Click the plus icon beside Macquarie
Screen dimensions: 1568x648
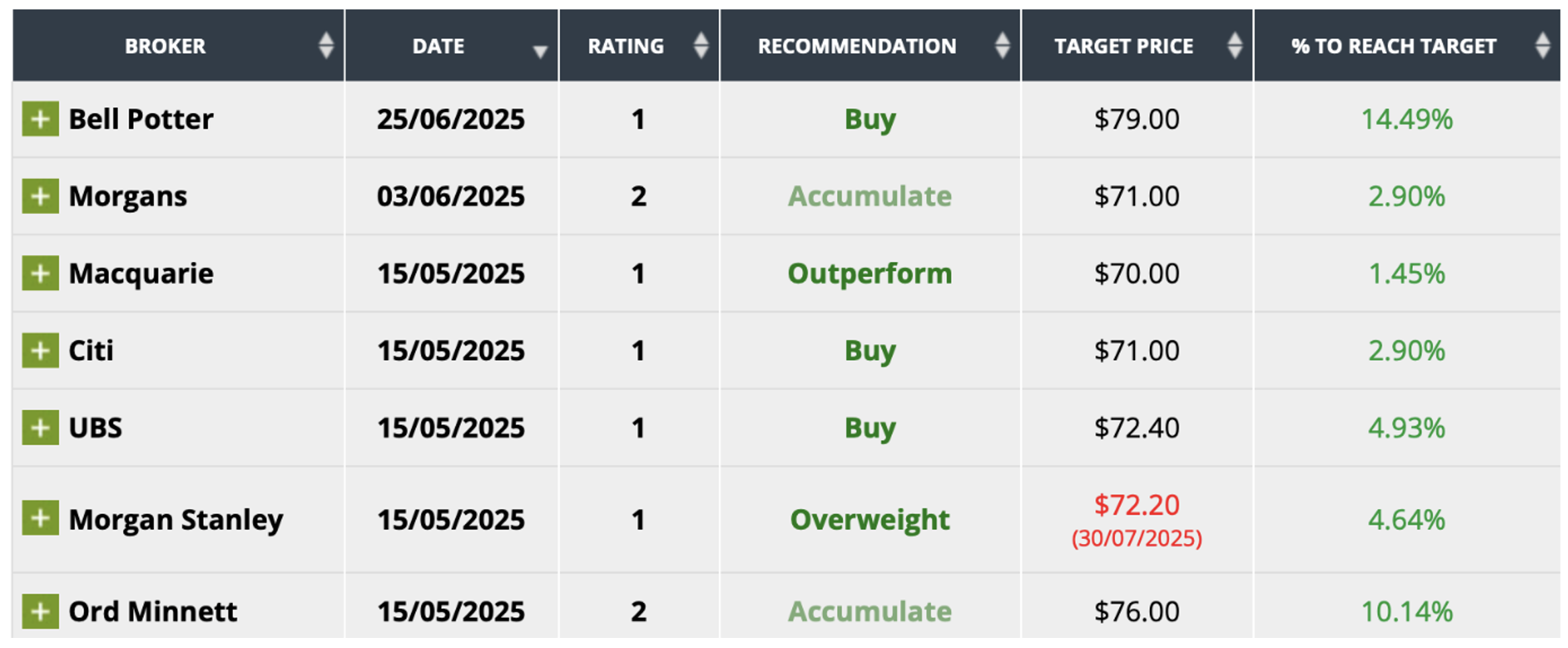click(40, 274)
